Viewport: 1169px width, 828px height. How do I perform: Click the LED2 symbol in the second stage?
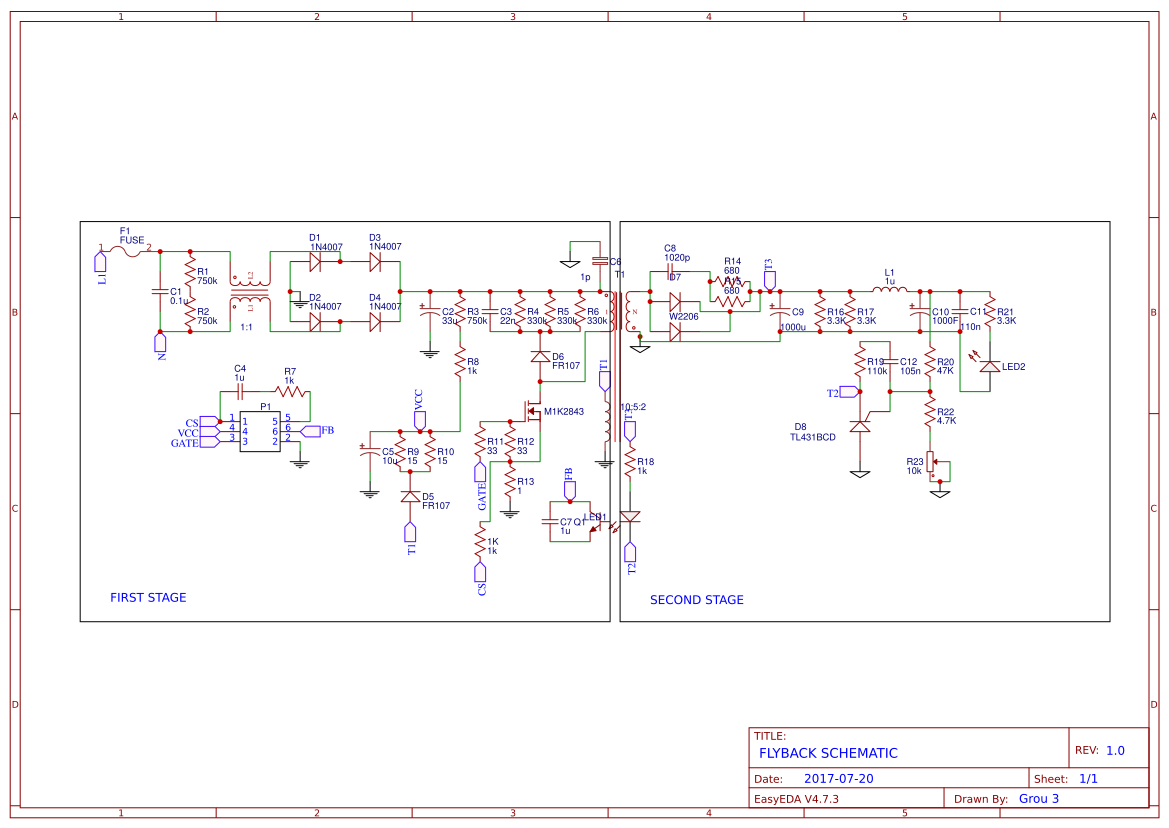(x=988, y=367)
